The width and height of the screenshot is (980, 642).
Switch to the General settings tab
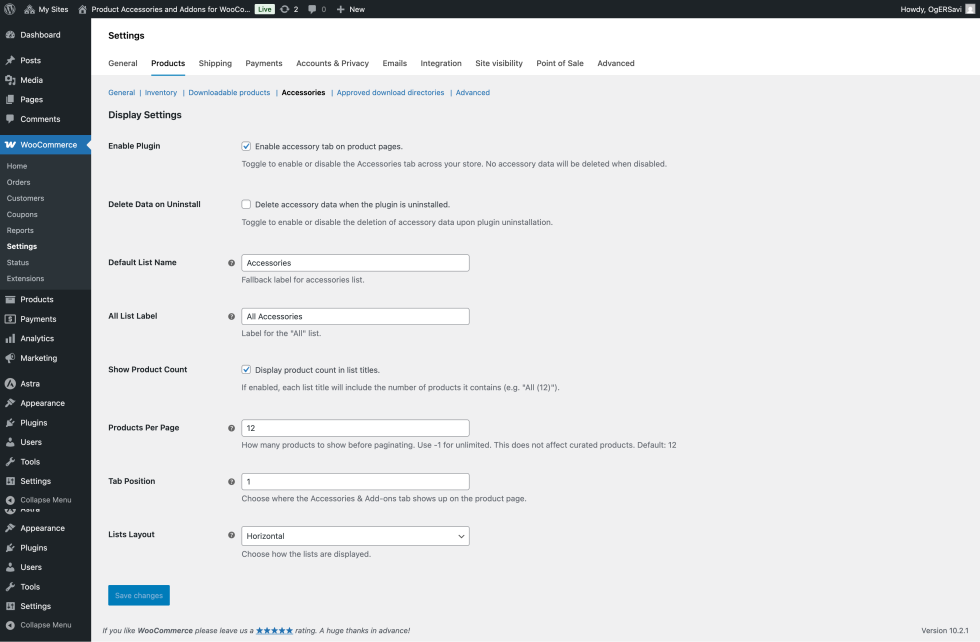[x=122, y=63]
